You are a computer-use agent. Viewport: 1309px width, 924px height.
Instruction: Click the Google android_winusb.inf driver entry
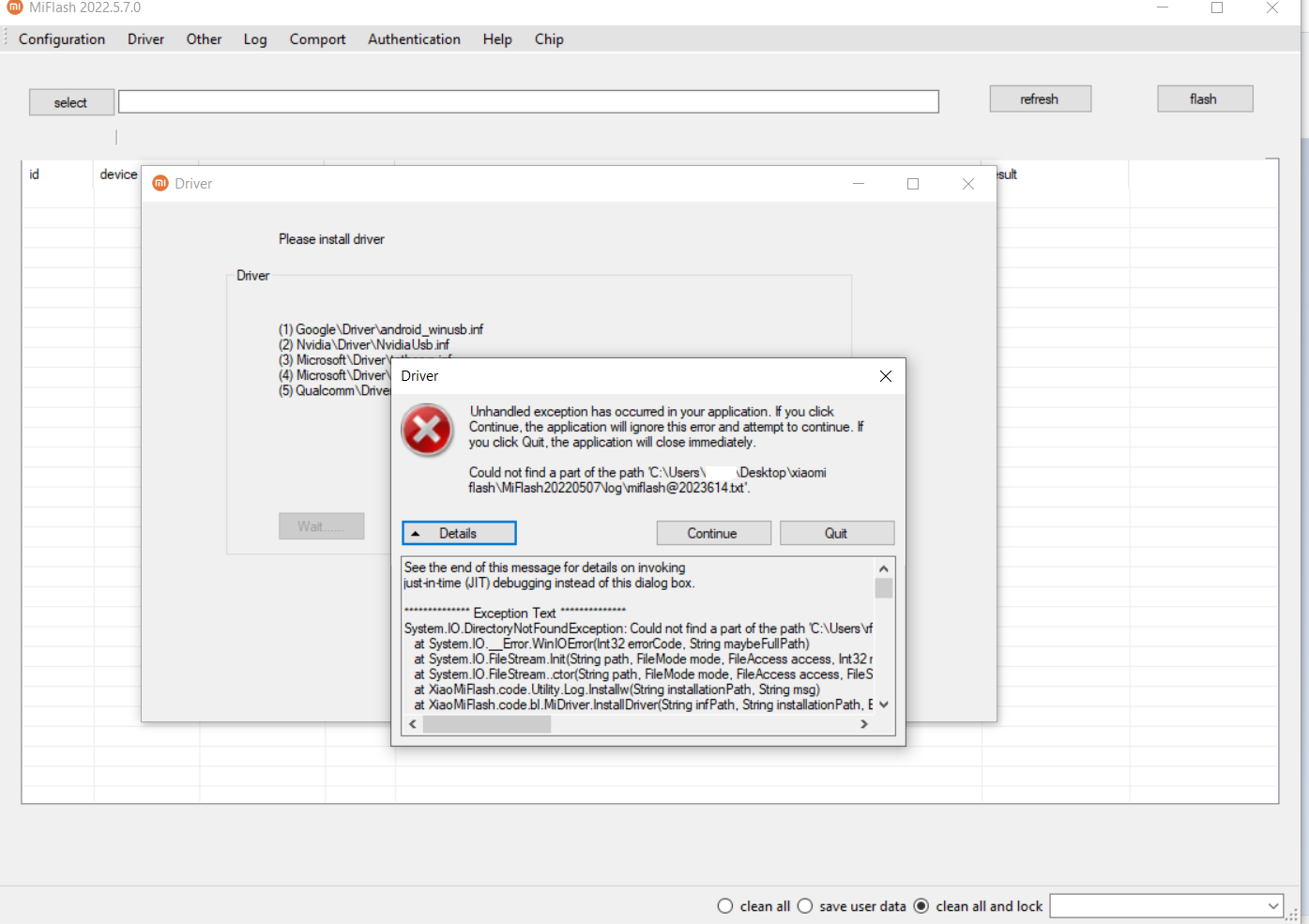pyautogui.click(x=381, y=329)
